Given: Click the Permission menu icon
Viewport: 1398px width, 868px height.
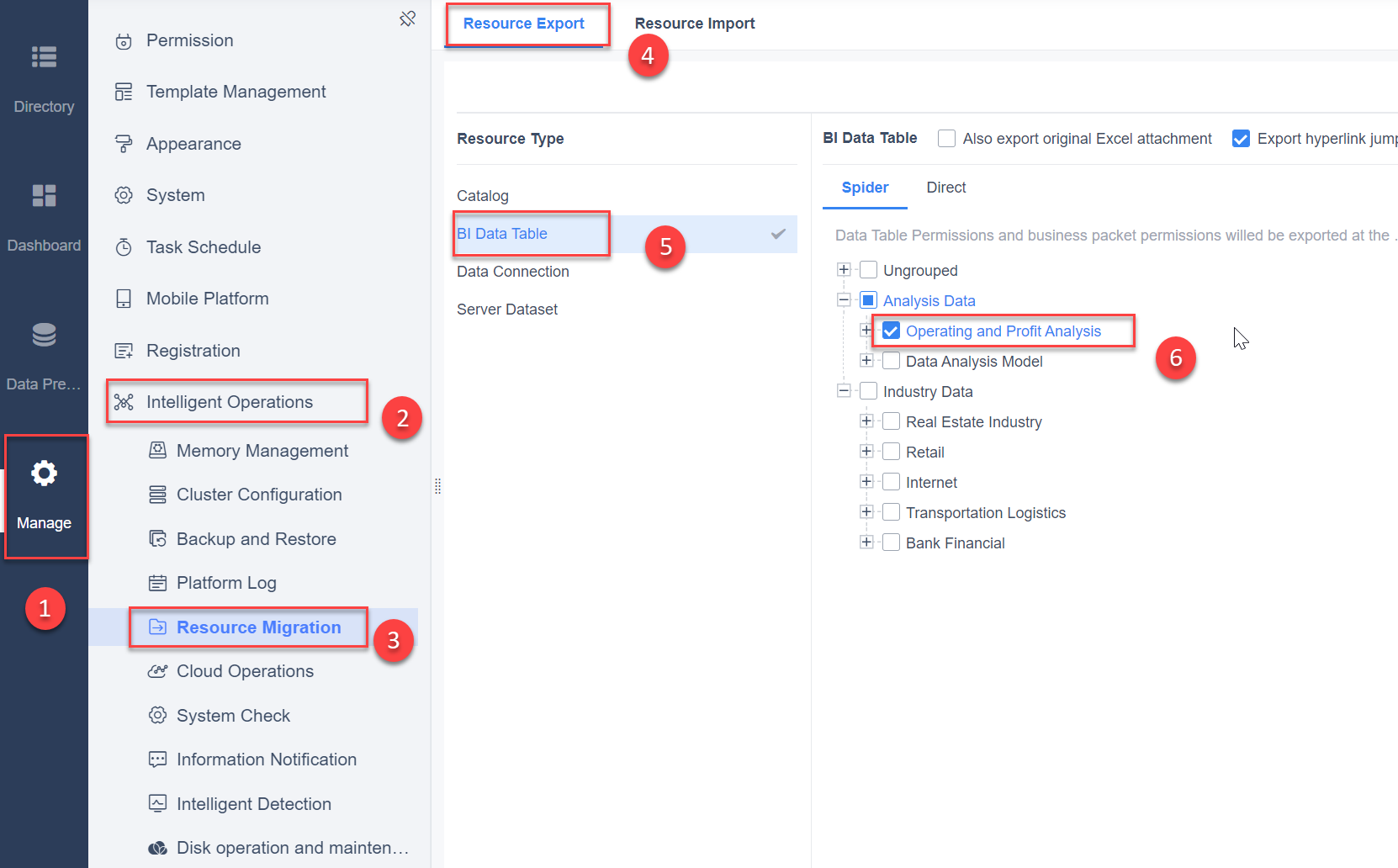Looking at the screenshot, I should [x=124, y=41].
